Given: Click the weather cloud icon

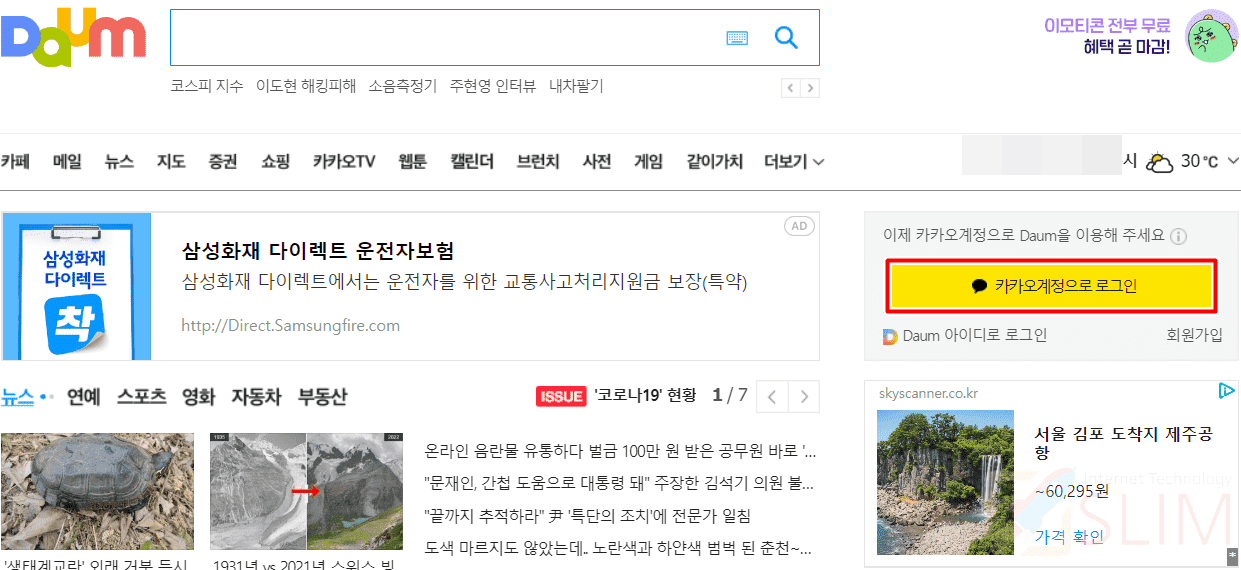Looking at the screenshot, I should pos(1160,162).
